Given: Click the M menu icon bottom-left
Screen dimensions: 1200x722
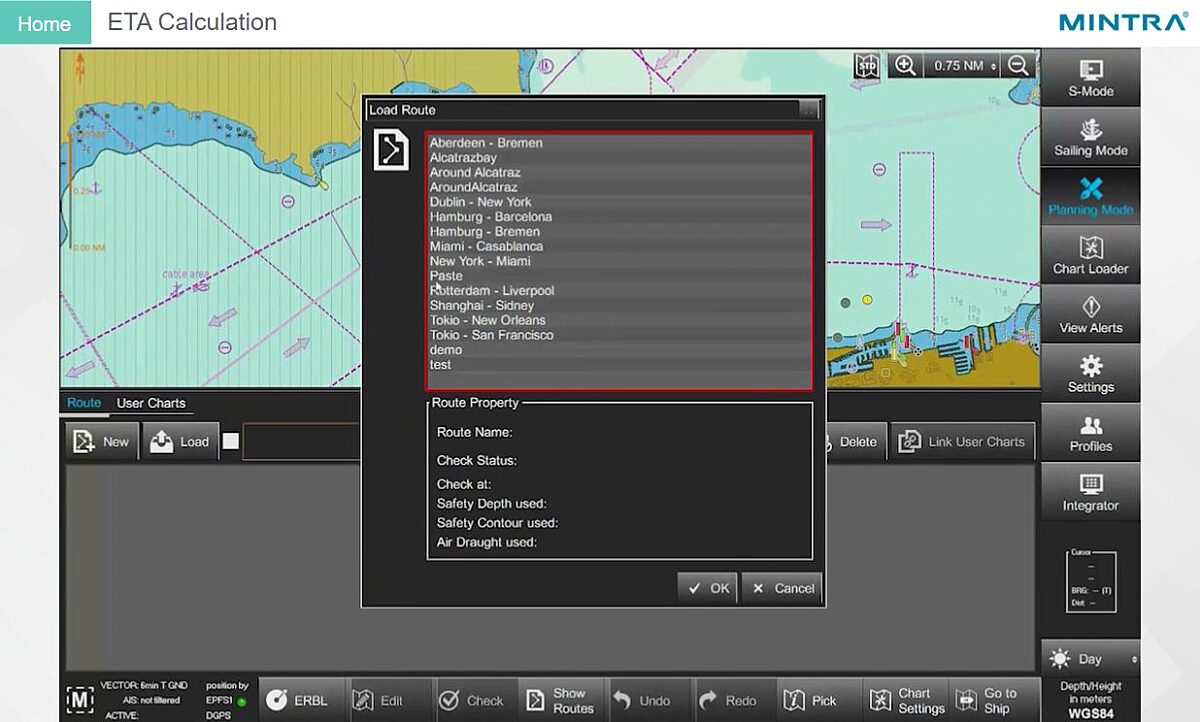Looking at the screenshot, I should point(79,700).
